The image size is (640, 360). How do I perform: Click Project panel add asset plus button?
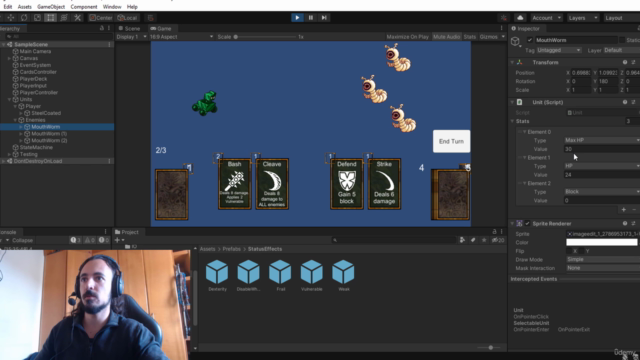pyautogui.click(x=119, y=240)
